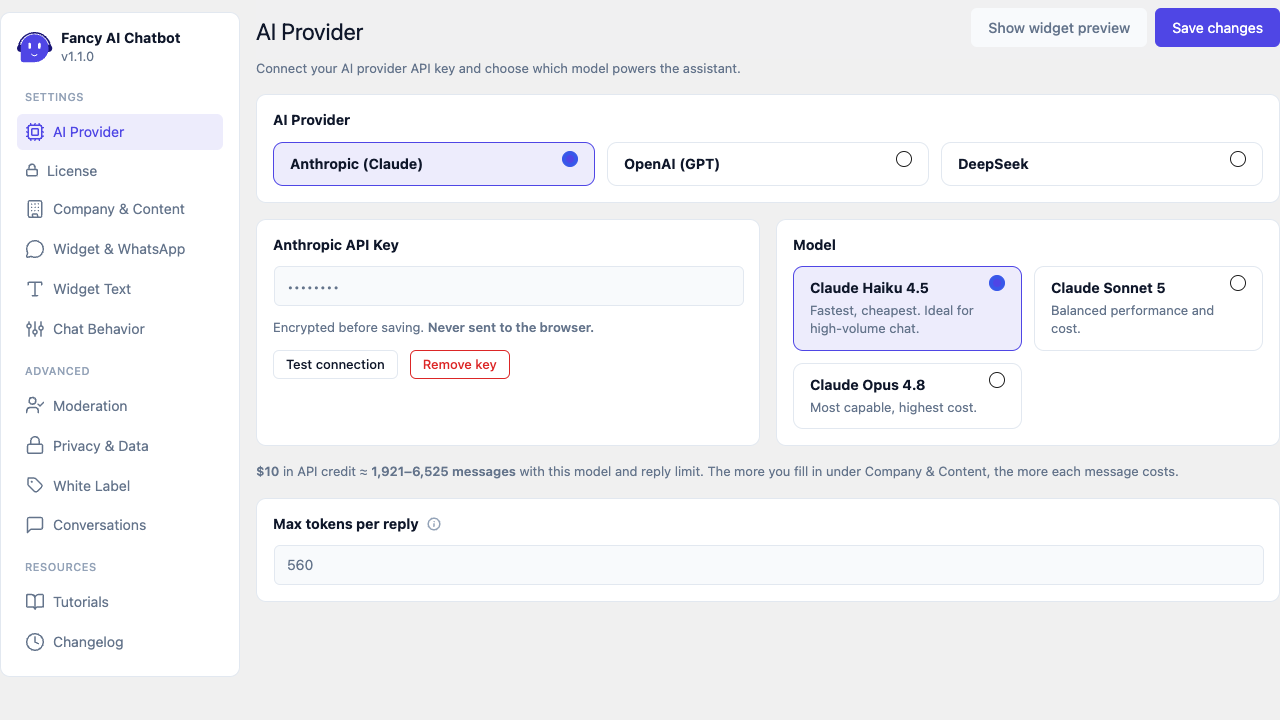Open Widget & WhatsApp settings
1280x720 pixels.
point(120,249)
